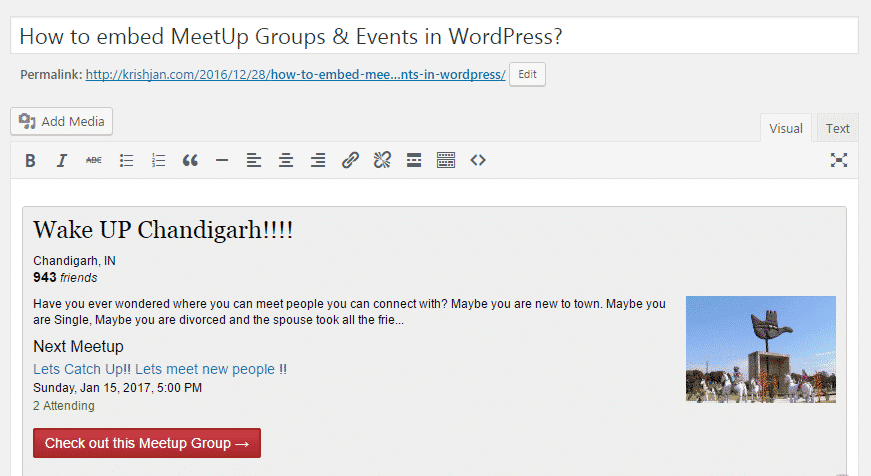The image size is (871, 476).
Task: Click the Add Media button
Action: (62, 121)
